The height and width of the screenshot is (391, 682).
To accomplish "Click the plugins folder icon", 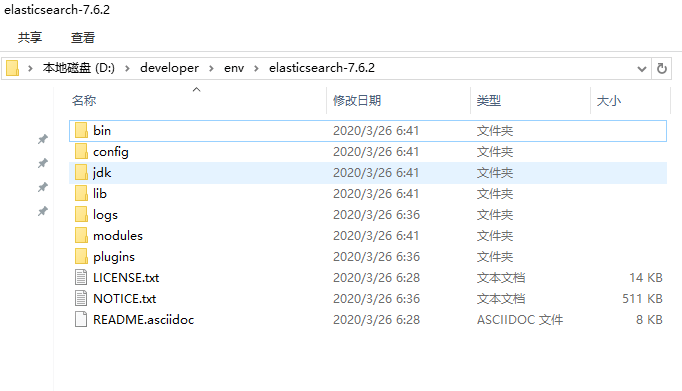I will click(81, 257).
